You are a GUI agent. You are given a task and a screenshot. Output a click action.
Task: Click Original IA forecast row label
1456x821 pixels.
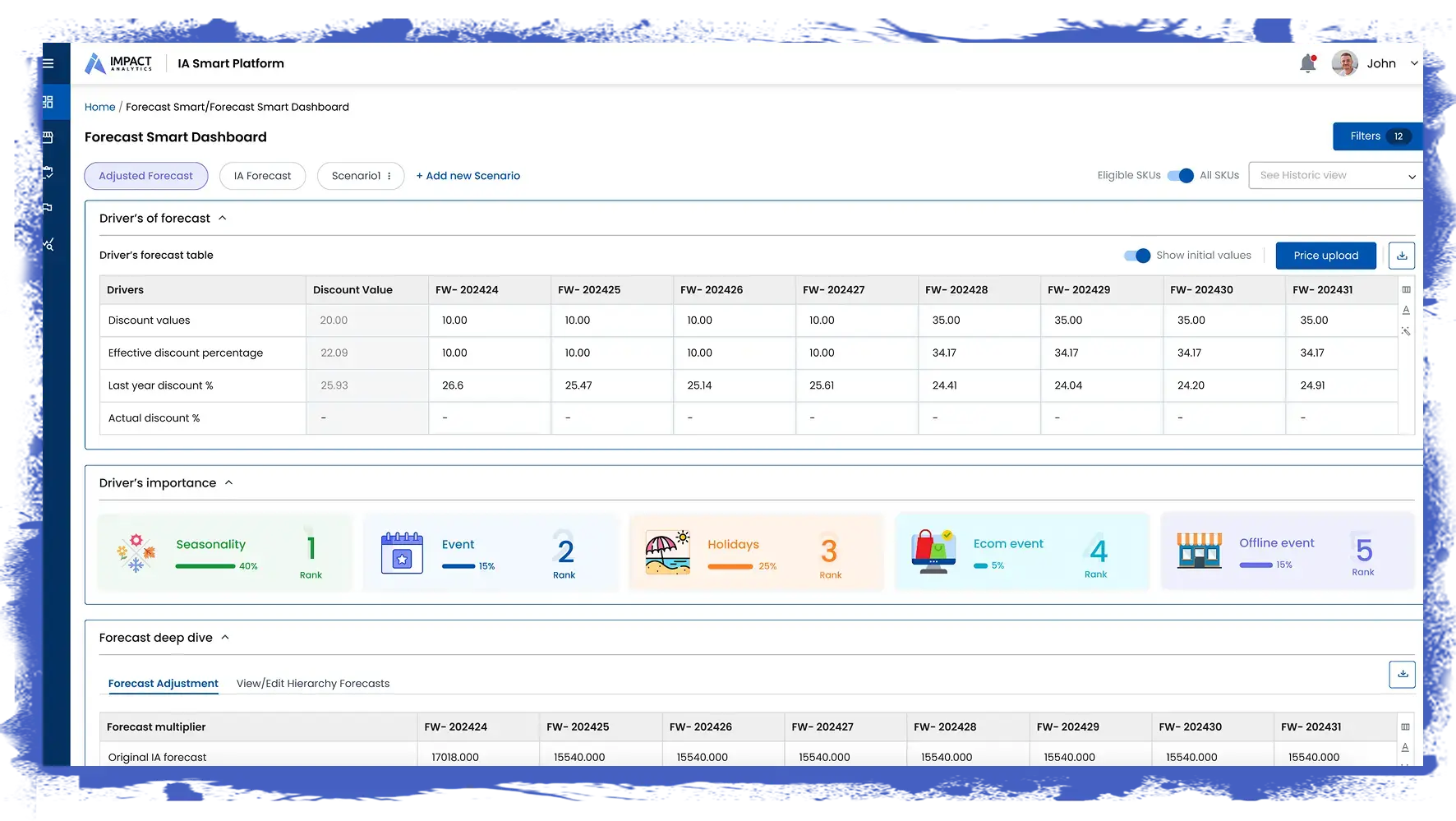pos(158,758)
